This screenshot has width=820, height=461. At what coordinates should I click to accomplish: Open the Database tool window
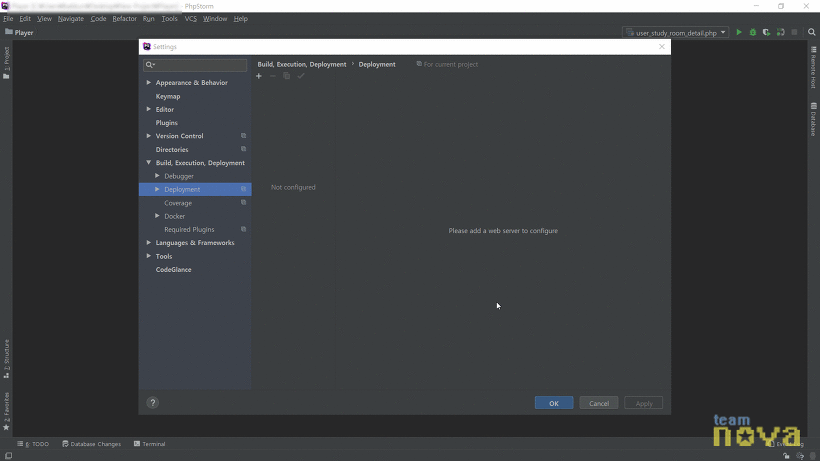point(813,119)
